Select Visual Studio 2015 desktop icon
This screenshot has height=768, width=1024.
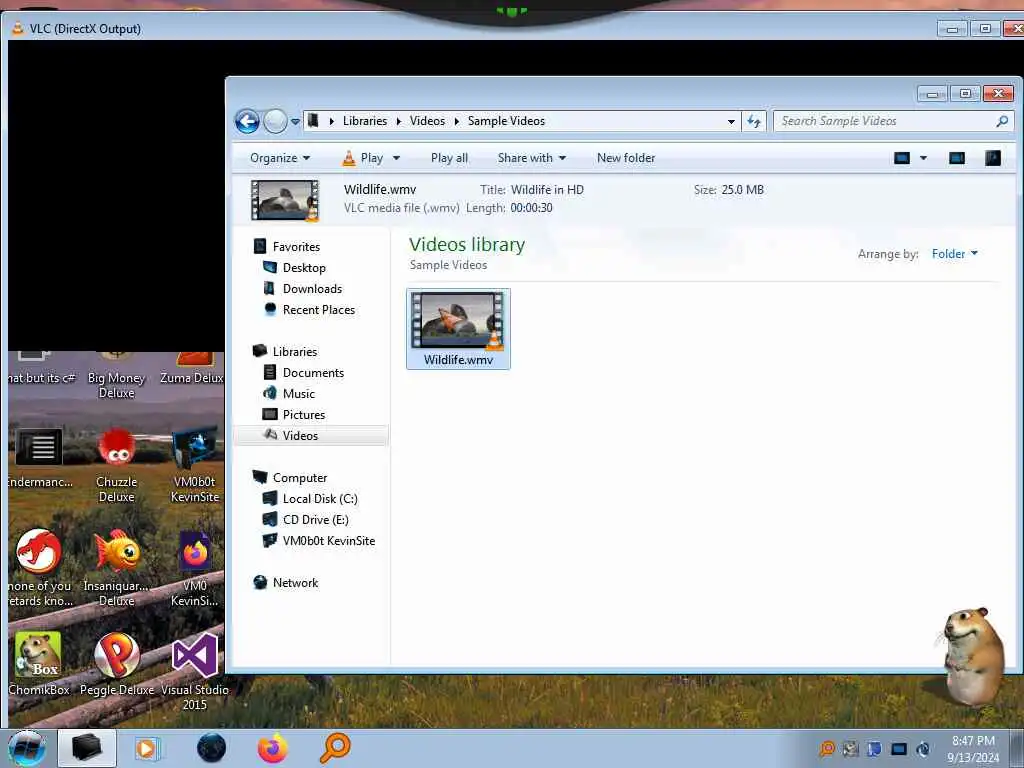point(194,671)
